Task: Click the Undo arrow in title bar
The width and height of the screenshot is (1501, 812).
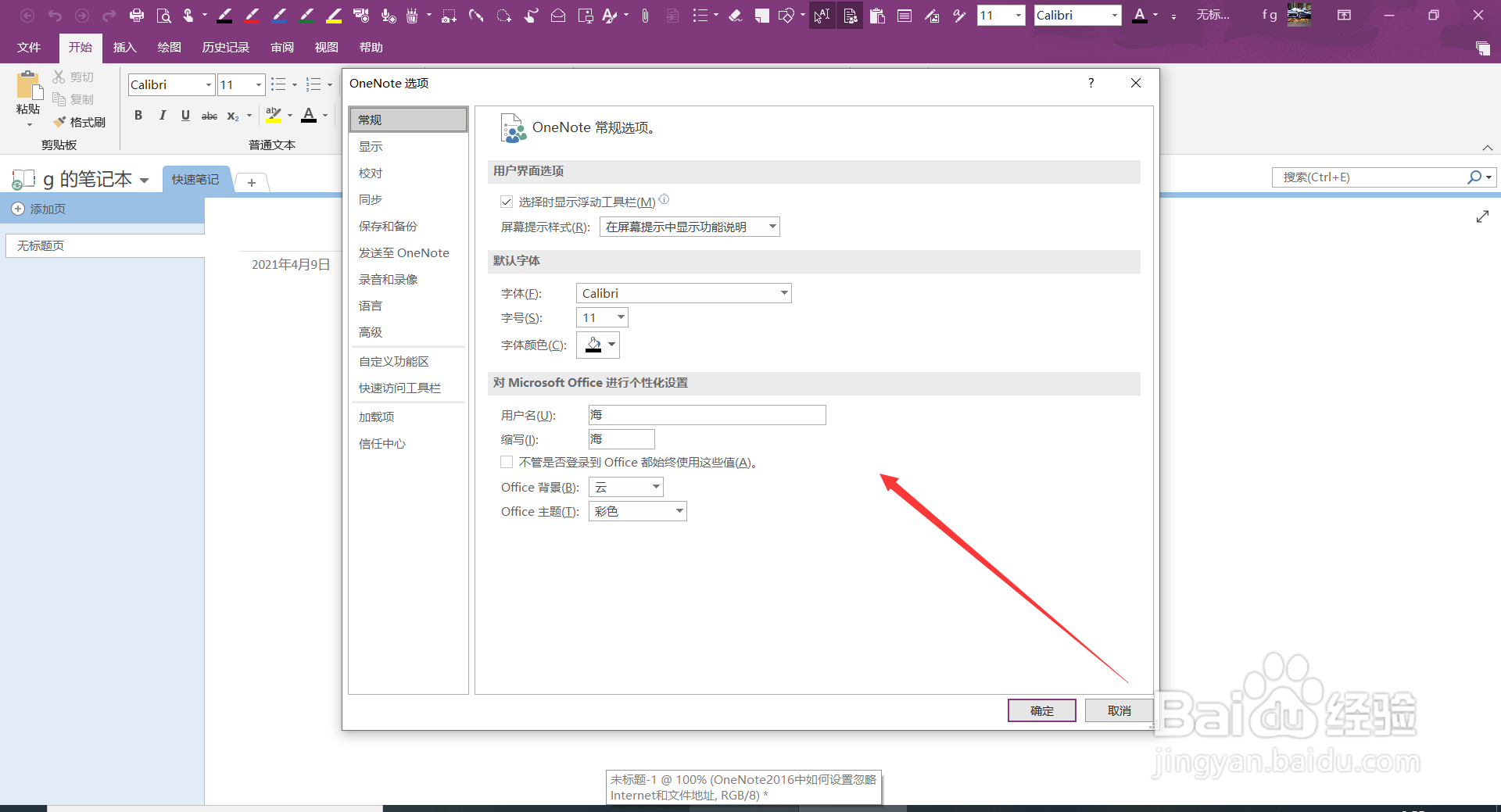Action: pyautogui.click(x=55, y=15)
